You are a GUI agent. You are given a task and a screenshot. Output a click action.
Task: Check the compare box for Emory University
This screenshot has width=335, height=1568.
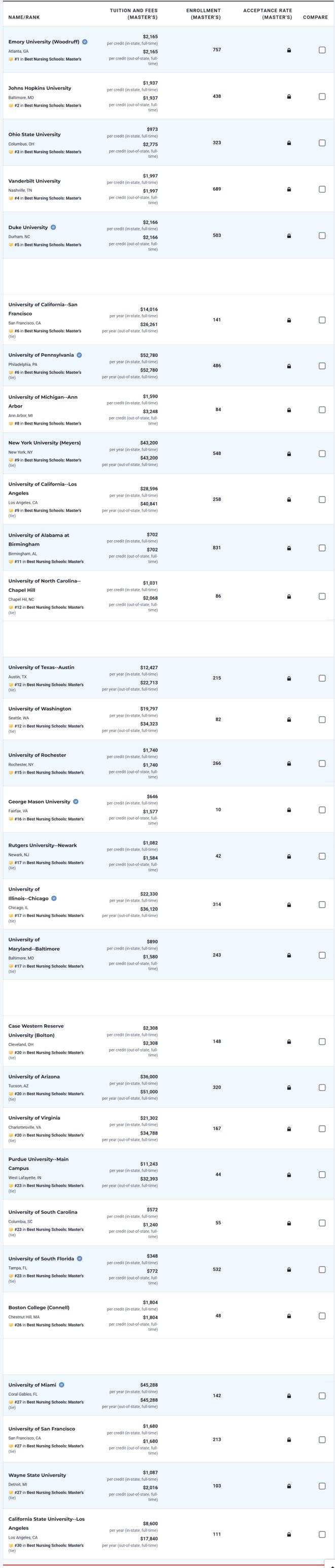pos(322,50)
